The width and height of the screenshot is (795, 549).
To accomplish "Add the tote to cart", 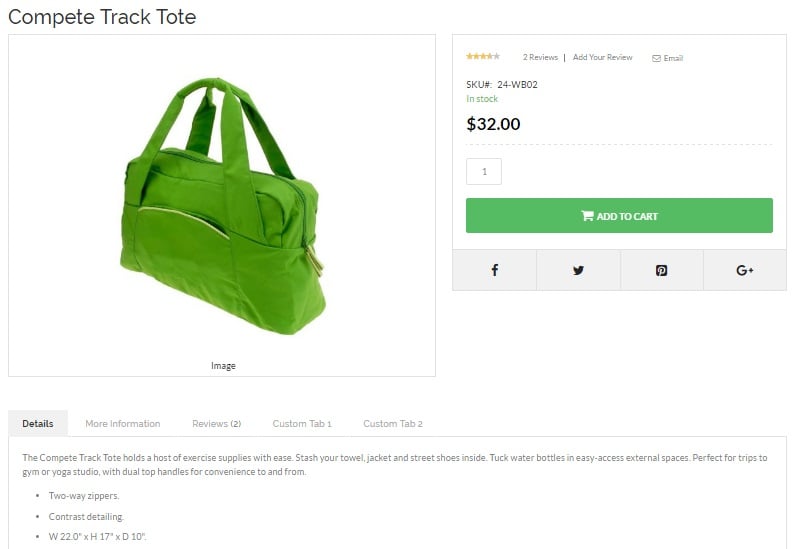I will click(619, 215).
